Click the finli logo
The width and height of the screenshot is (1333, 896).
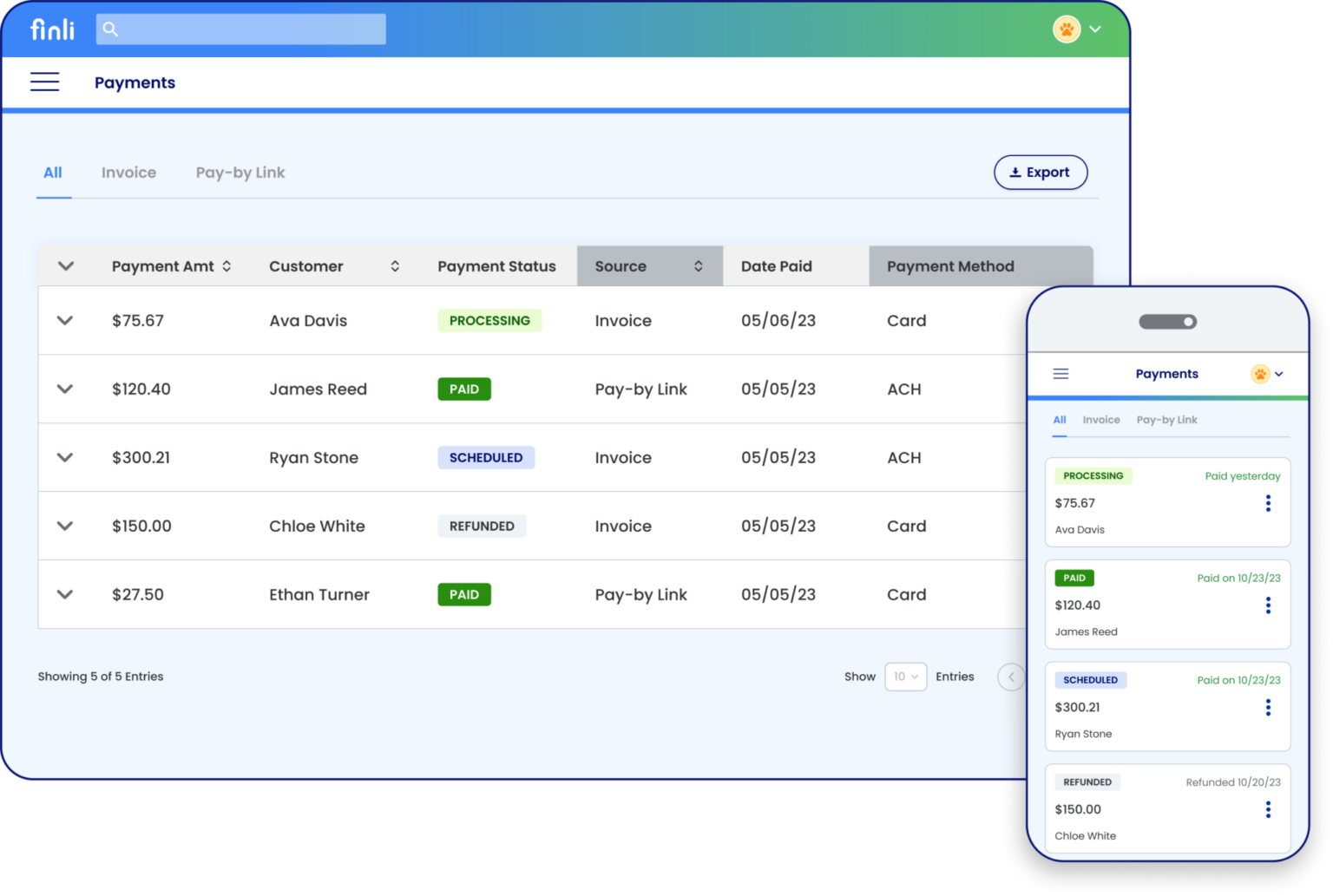pos(51,28)
